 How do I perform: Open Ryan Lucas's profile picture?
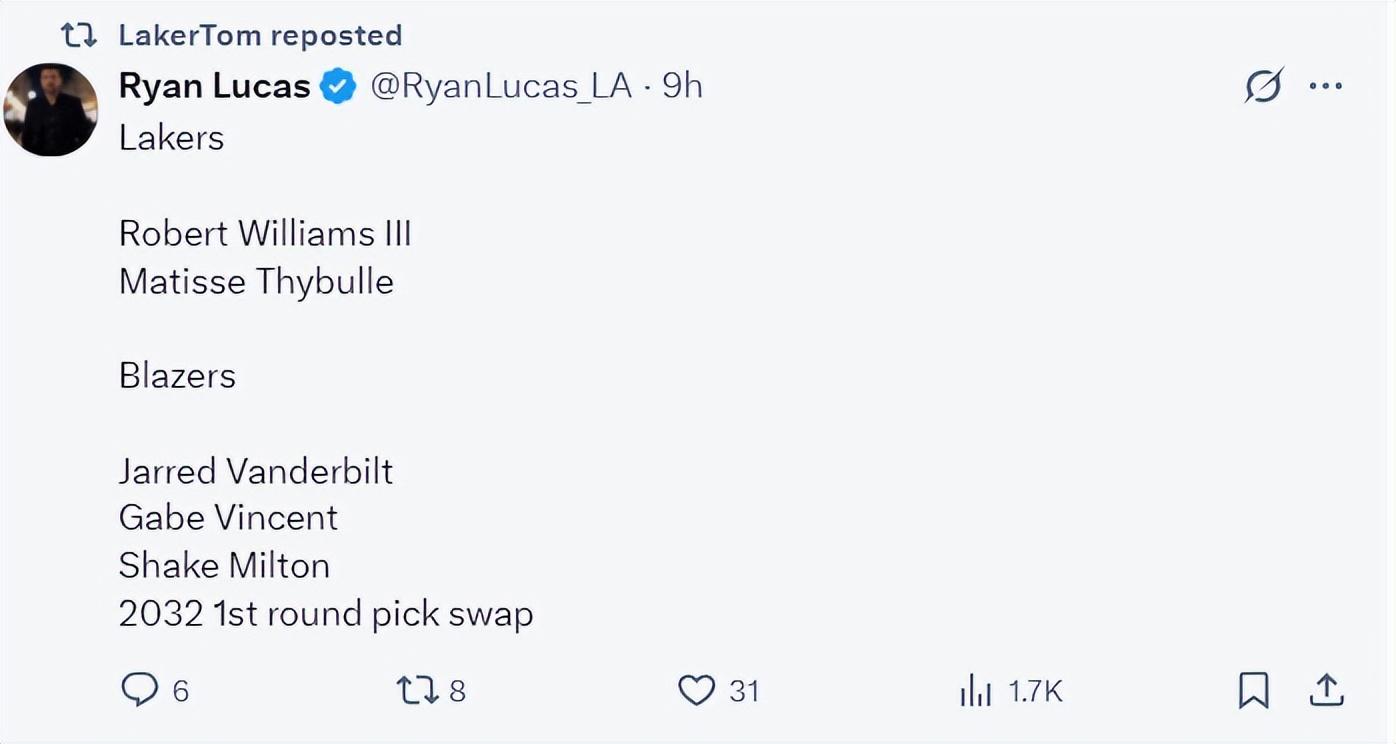coord(51,110)
